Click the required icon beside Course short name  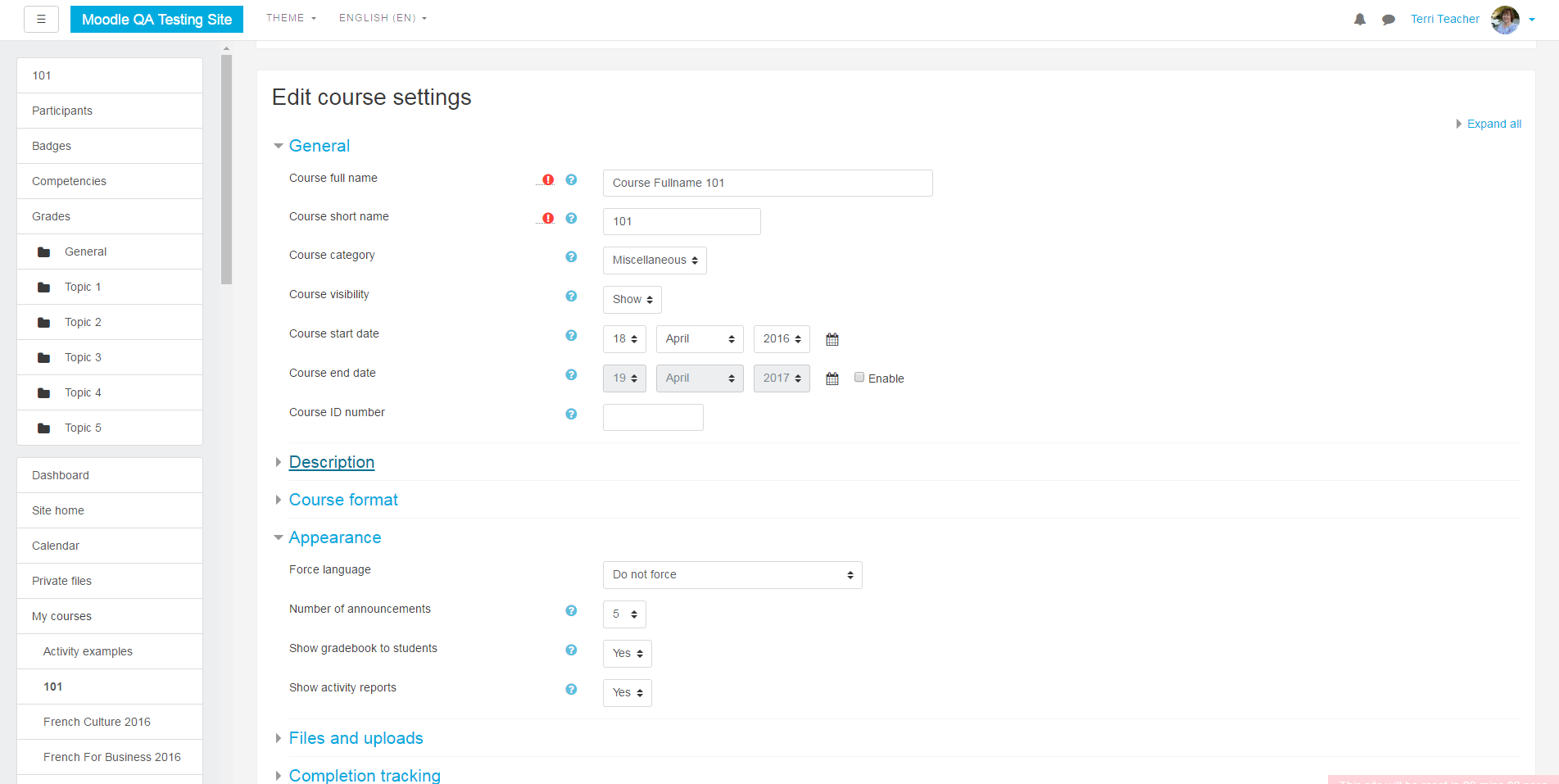pyautogui.click(x=548, y=218)
